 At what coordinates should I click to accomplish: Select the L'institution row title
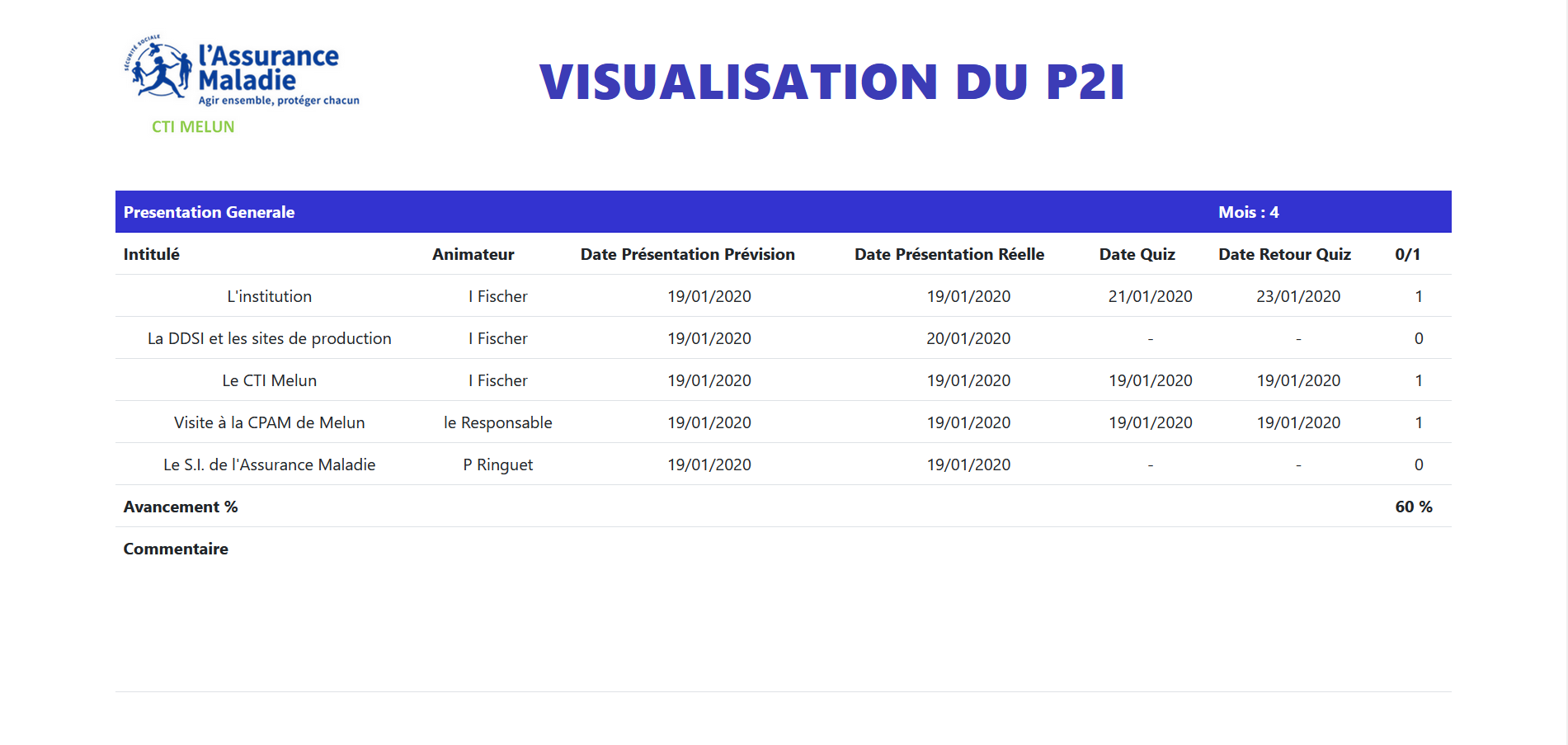click(270, 296)
